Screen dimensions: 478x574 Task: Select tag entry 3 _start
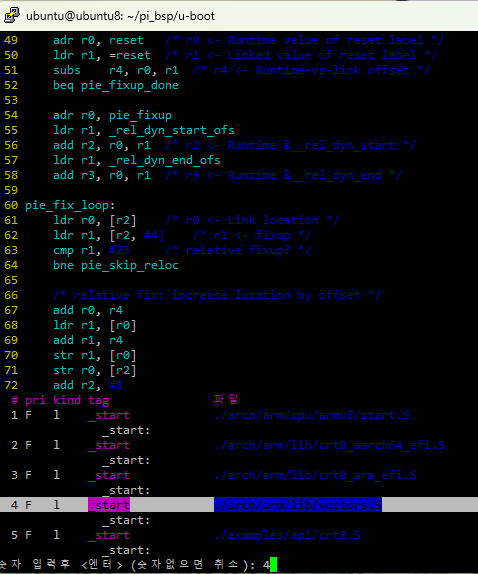109,476
